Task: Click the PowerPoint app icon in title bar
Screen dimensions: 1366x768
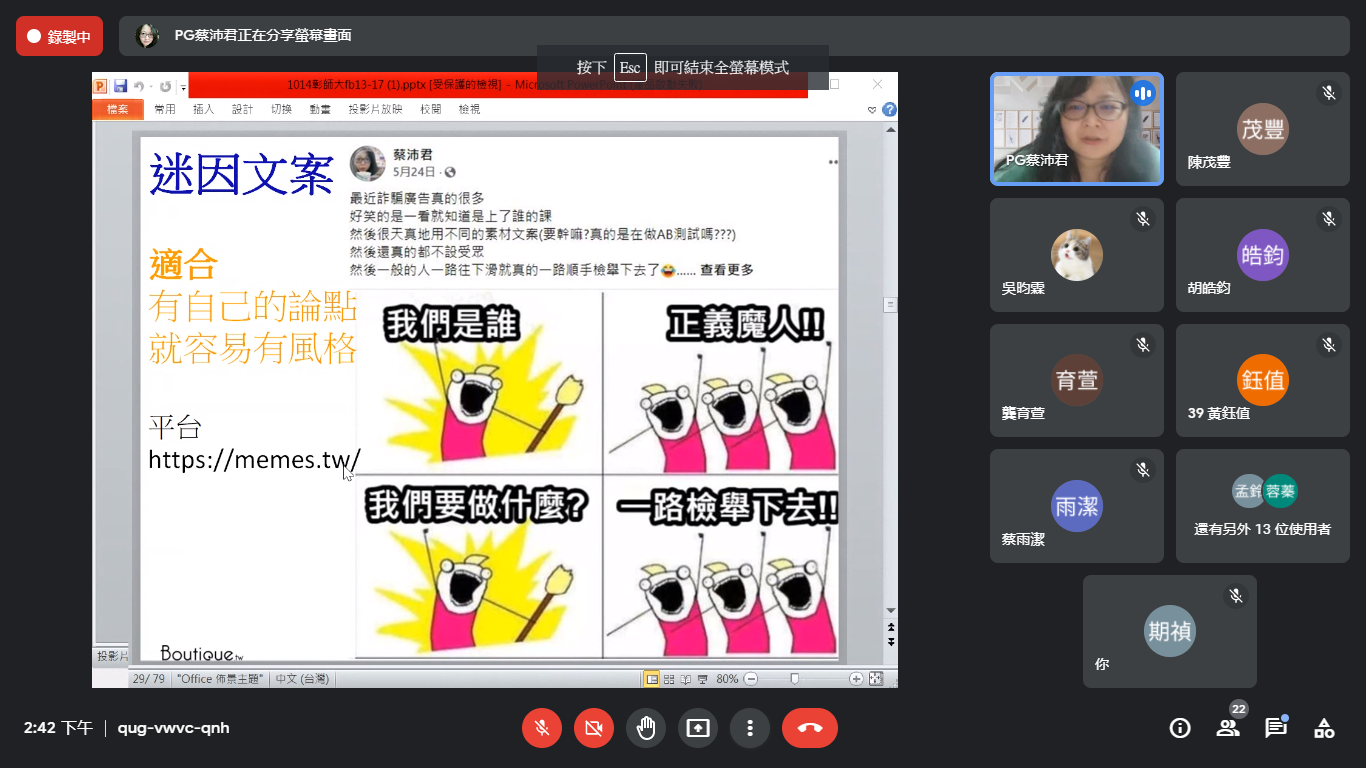Action: 100,86
